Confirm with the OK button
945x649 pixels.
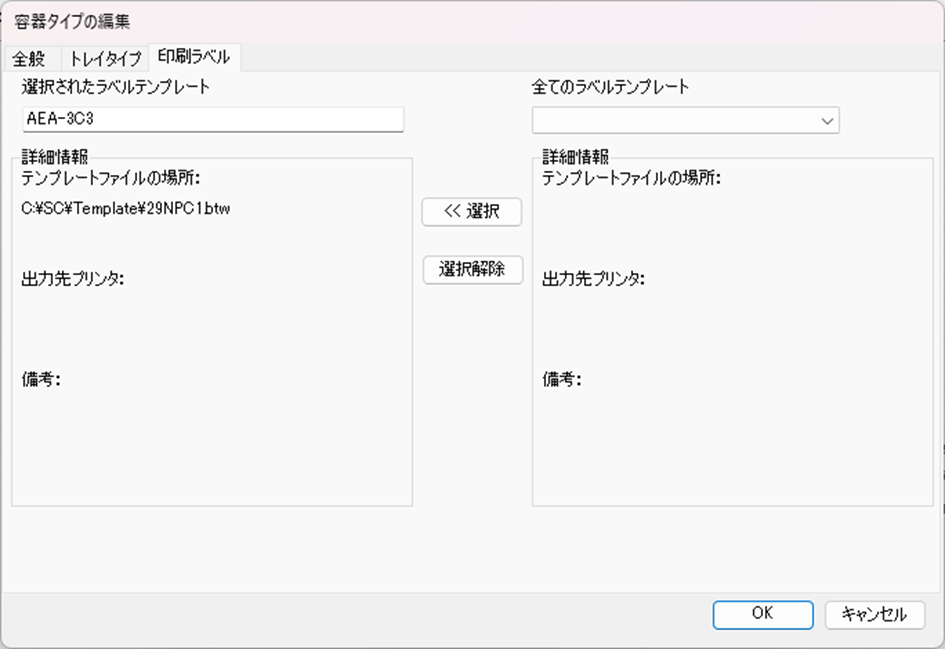point(762,614)
